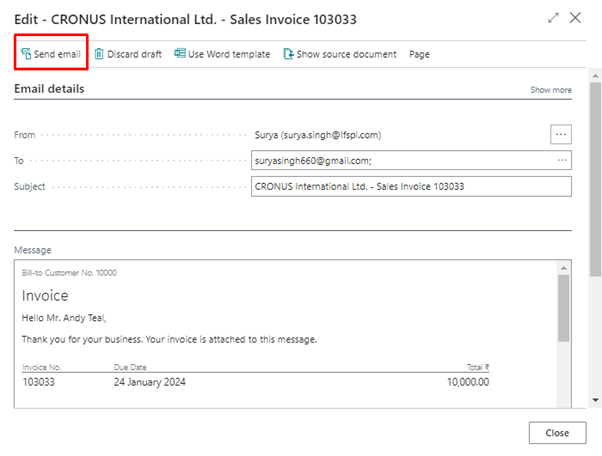The height and width of the screenshot is (456, 602).
Task: Click the To email address field
Action: tap(403, 160)
